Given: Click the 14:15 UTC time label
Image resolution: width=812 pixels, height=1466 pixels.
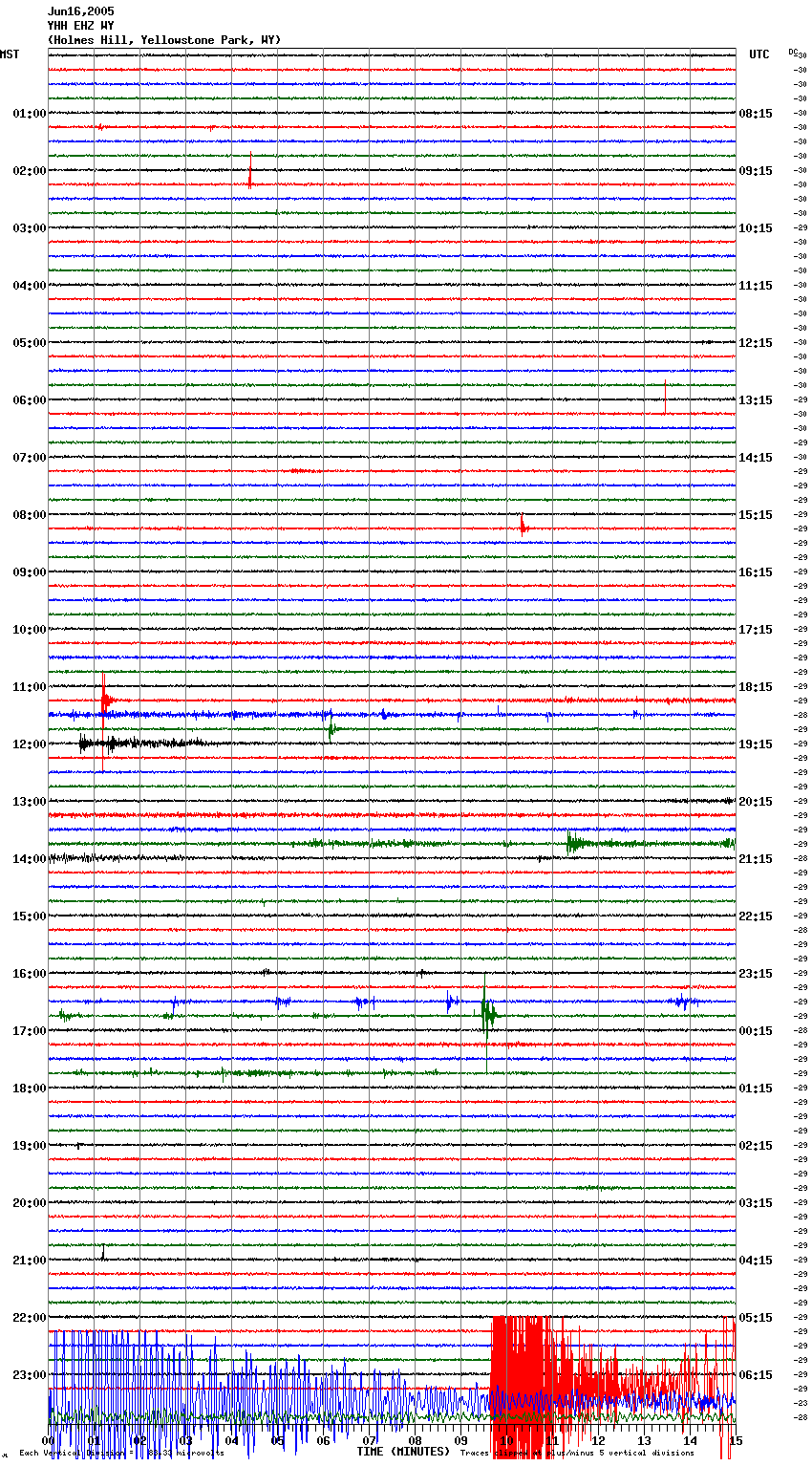Looking at the screenshot, I should pos(756,458).
